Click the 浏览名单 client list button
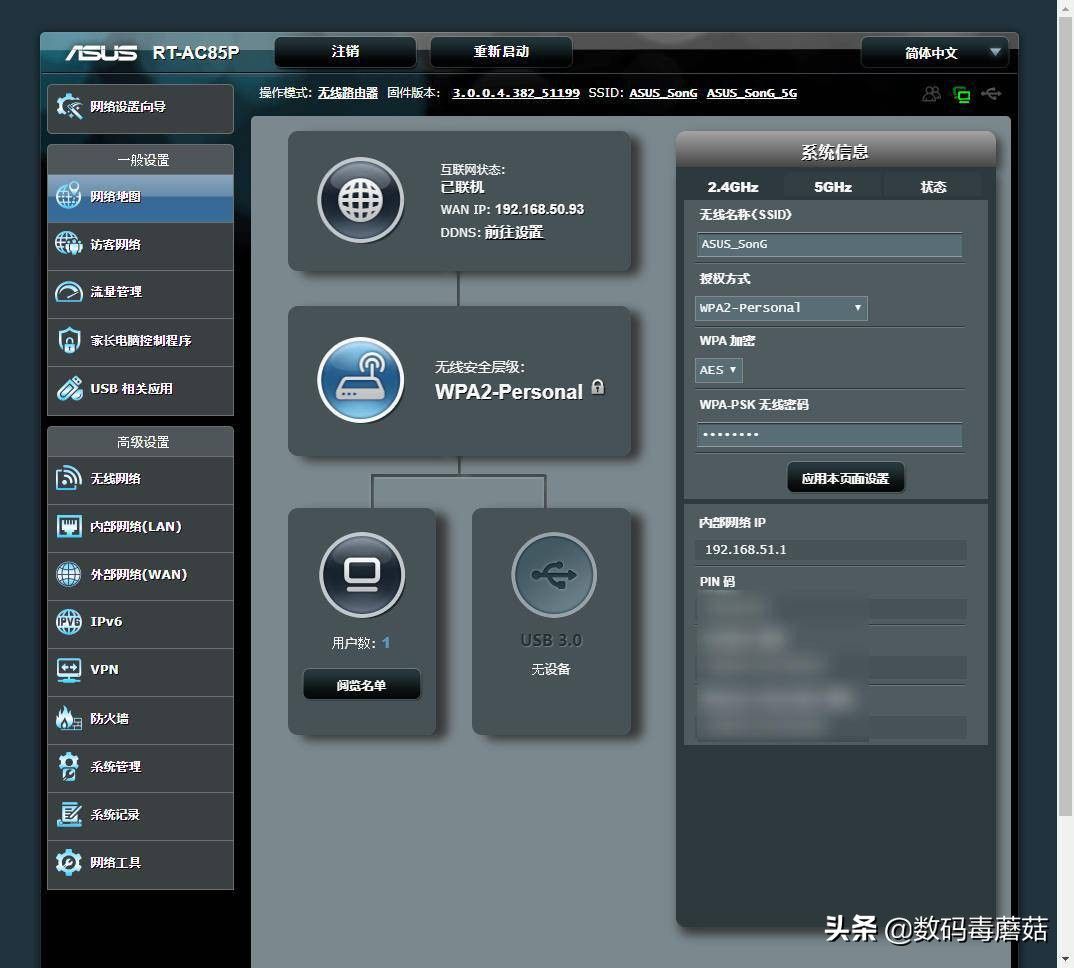Viewport: 1074px width, 968px height. click(x=361, y=685)
